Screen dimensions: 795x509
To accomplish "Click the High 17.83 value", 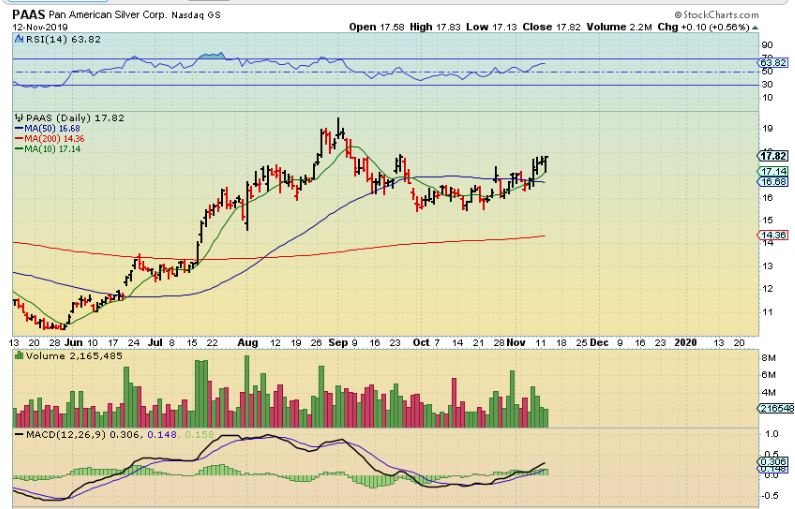I will click(435, 27).
